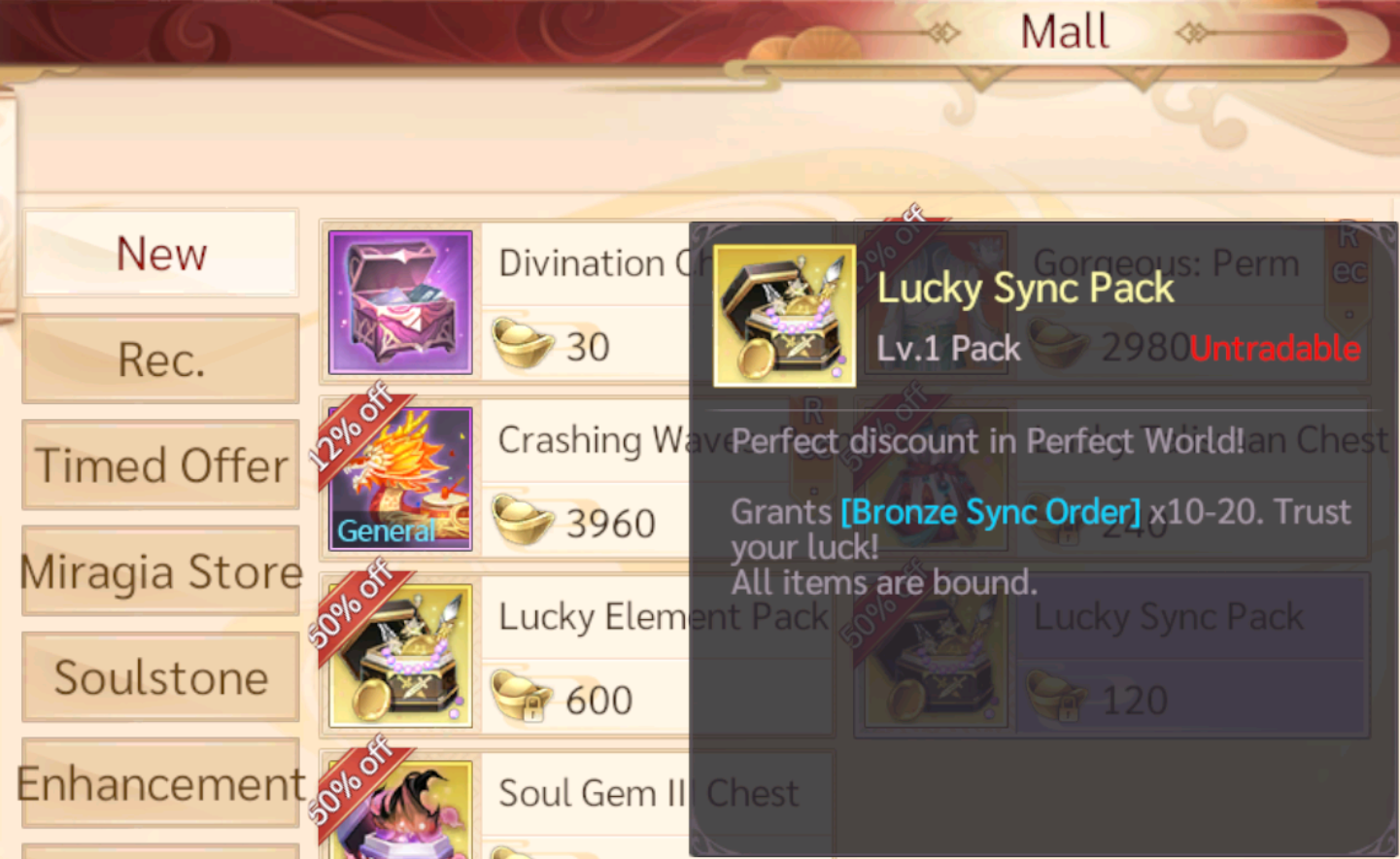
Task: Select the Lucky Sync Pack listing for 120
Action: pyautogui.click(x=1111, y=656)
